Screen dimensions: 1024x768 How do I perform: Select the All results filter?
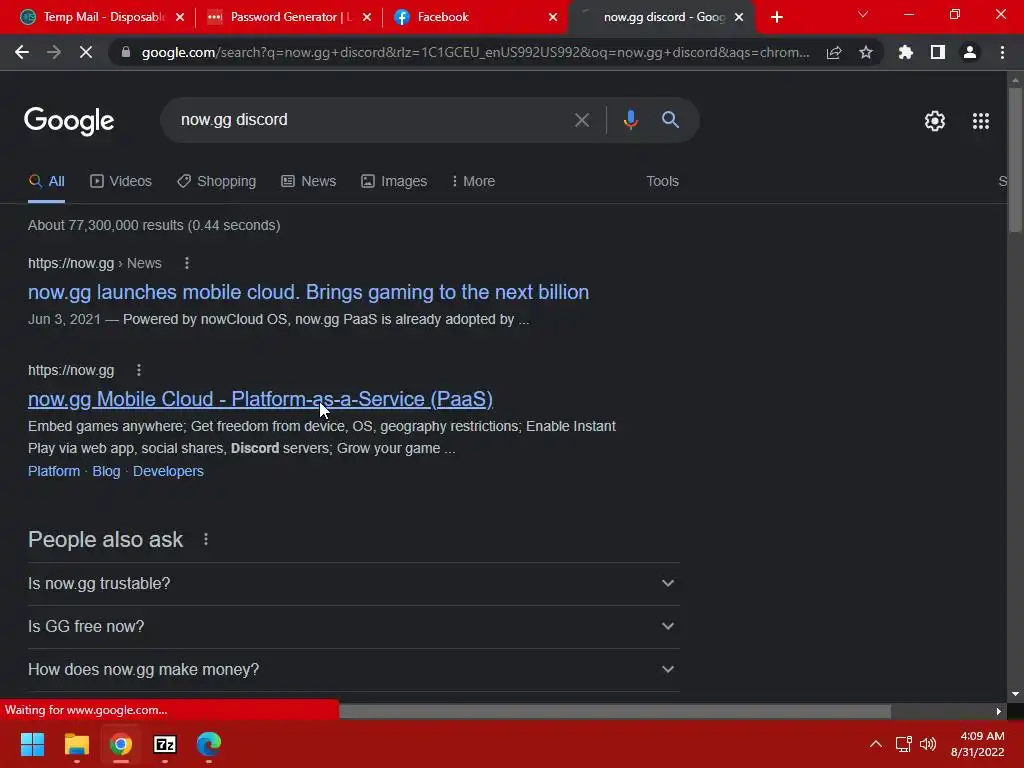point(46,182)
